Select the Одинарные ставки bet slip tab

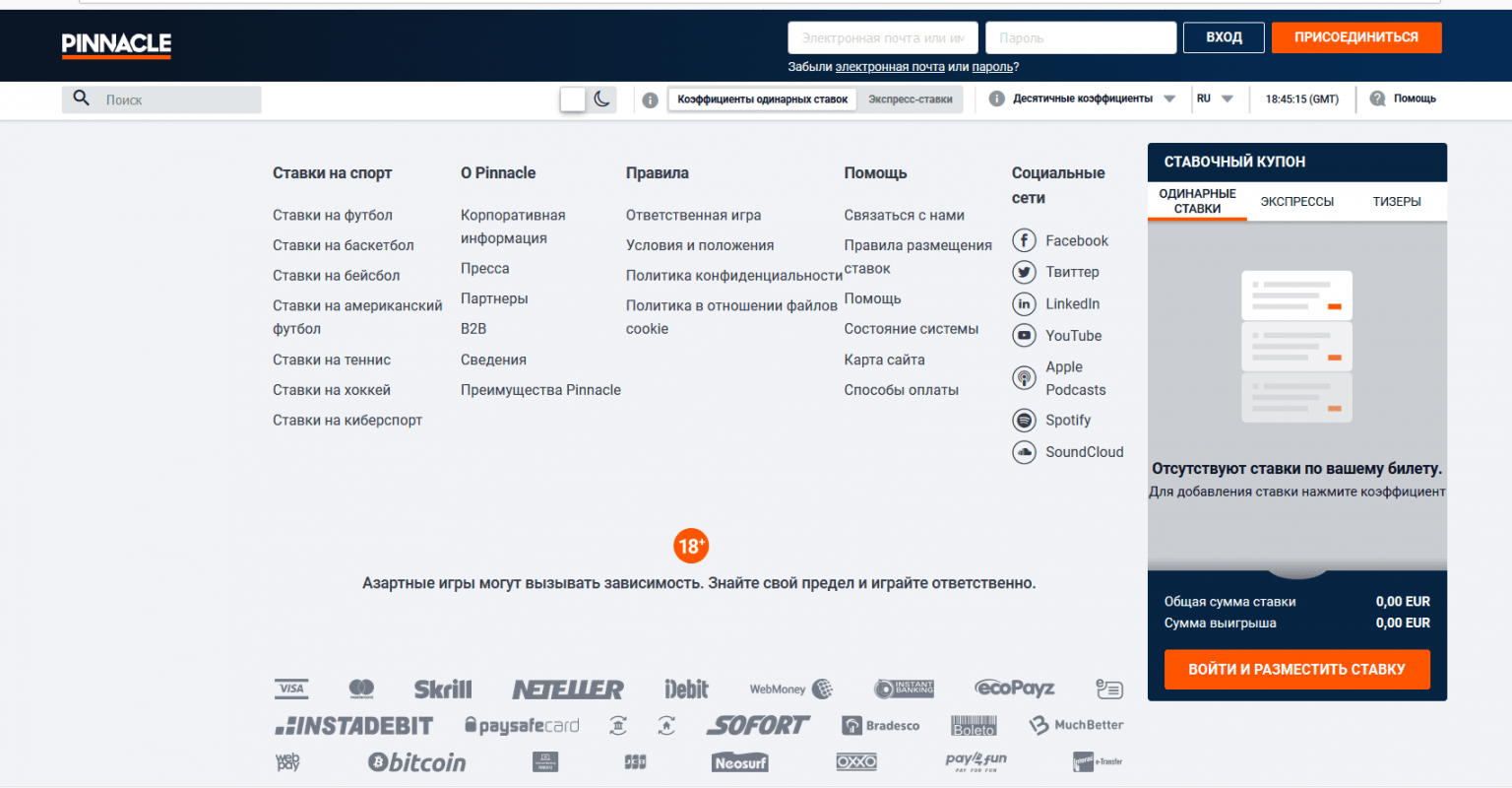tap(1197, 201)
